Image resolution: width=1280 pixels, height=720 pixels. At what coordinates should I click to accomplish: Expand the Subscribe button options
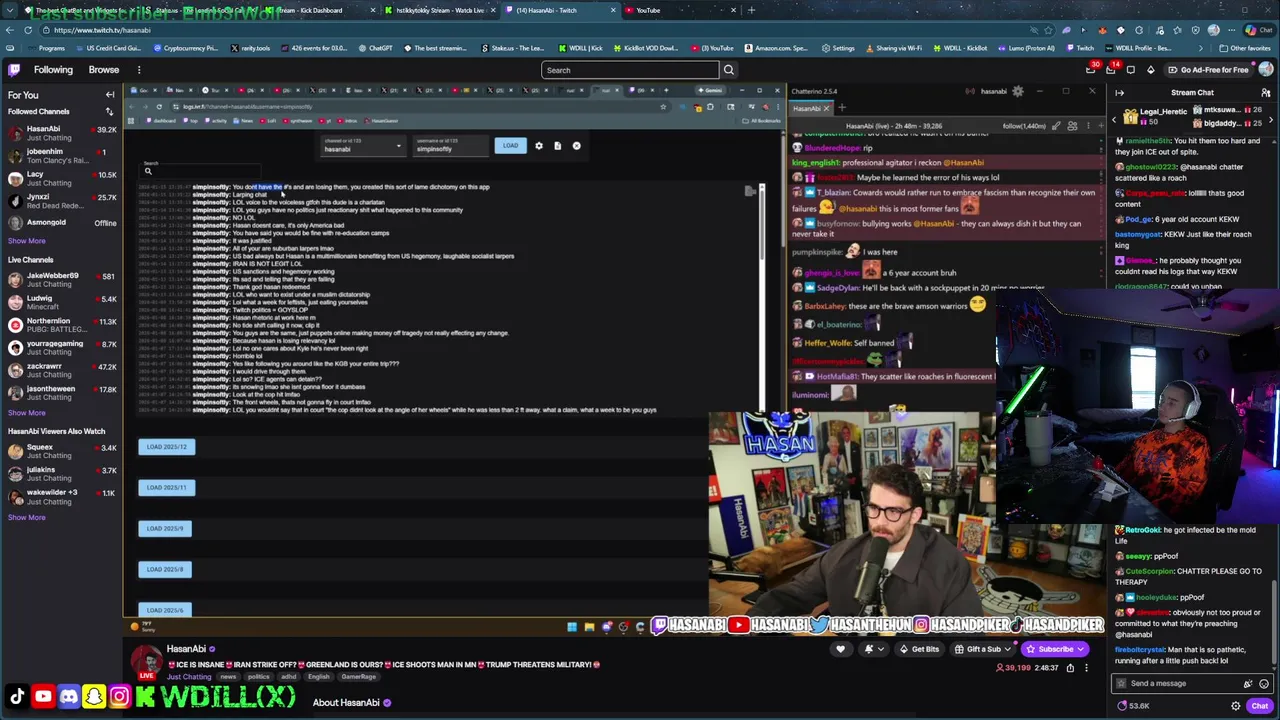(x=1082, y=649)
